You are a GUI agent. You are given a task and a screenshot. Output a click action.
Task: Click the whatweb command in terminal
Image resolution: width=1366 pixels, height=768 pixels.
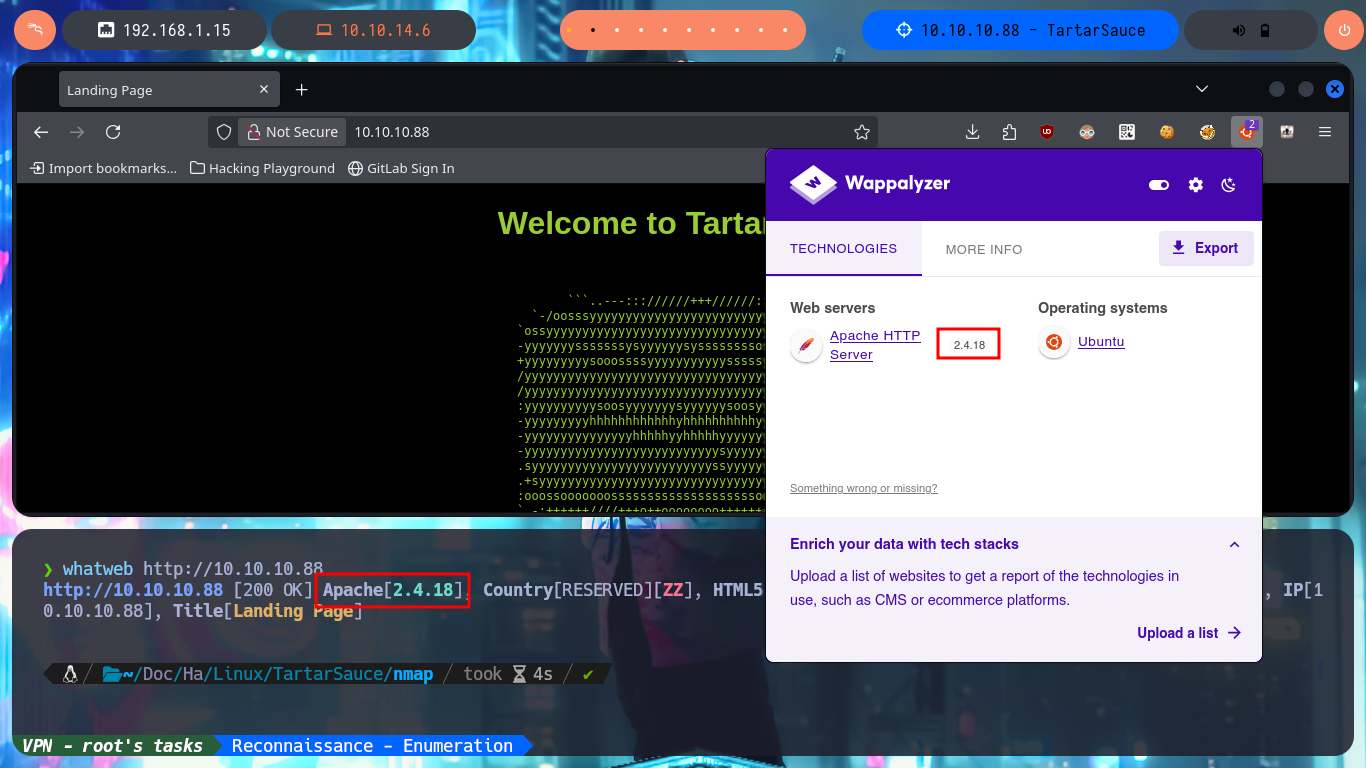click(x=193, y=569)
